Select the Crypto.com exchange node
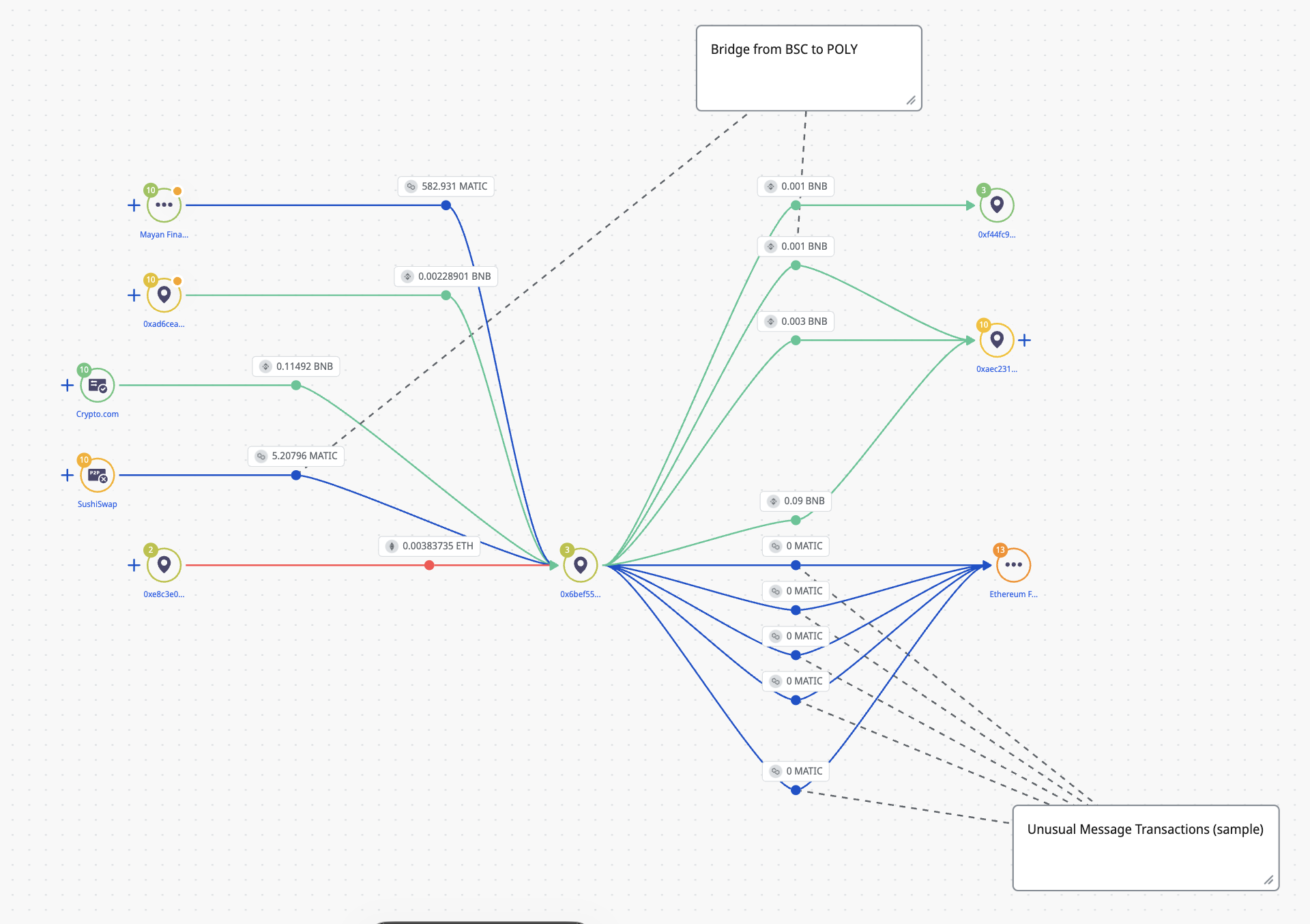 [98, 385]
